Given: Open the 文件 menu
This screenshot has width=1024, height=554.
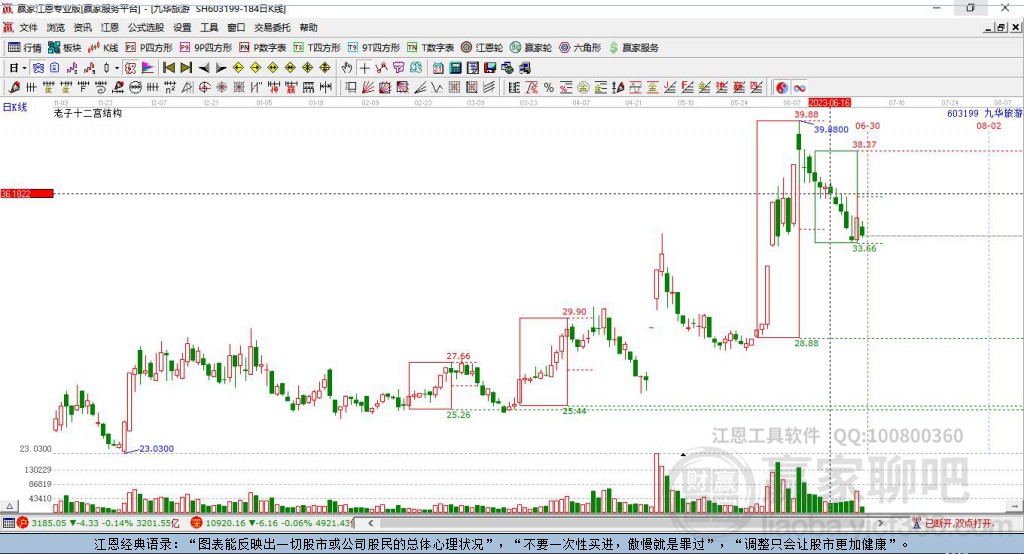Looking at the screenshot, I should click(x=28, y=27).
